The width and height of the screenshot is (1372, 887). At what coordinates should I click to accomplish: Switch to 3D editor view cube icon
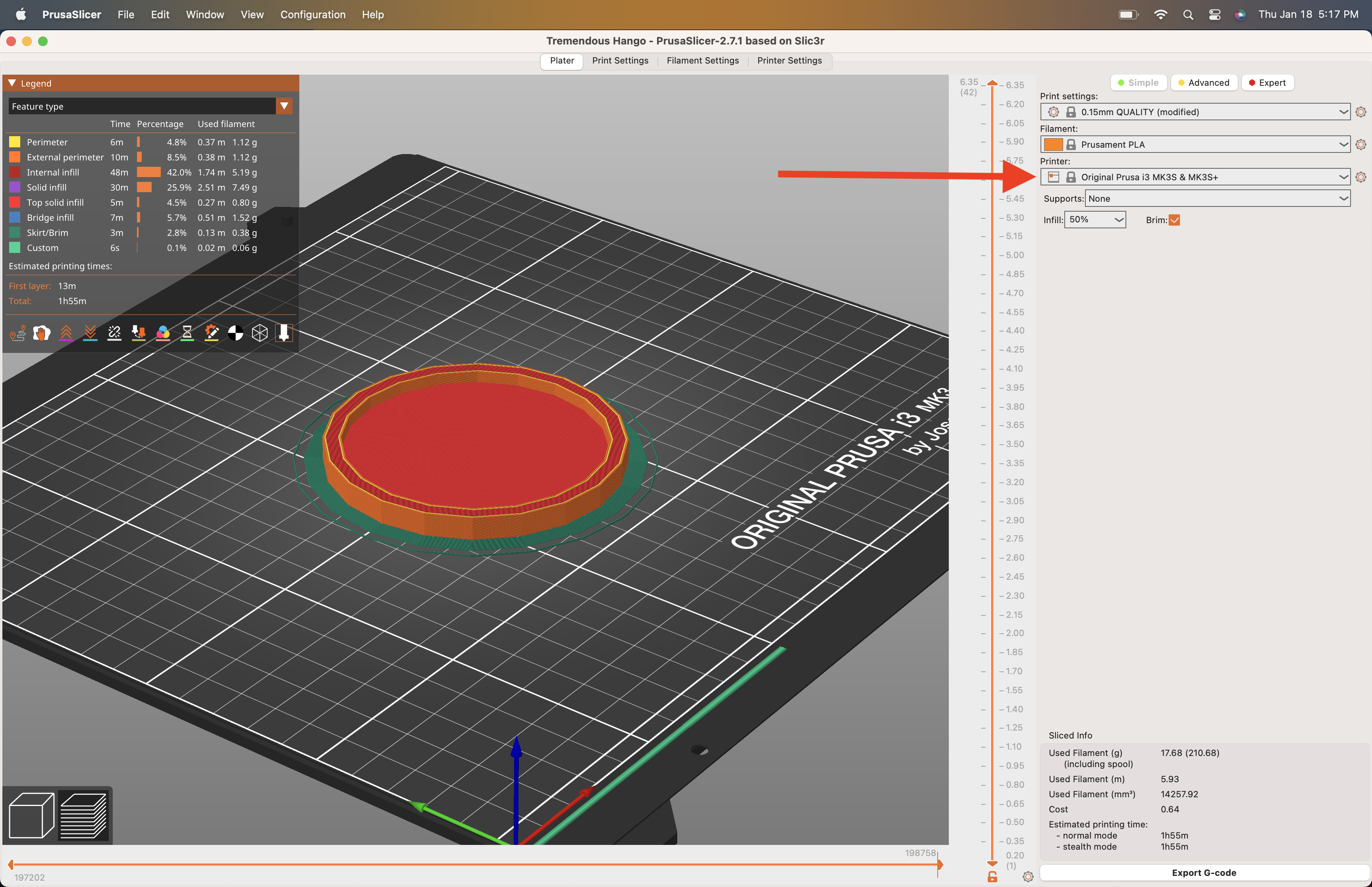(x=32, y=815)
